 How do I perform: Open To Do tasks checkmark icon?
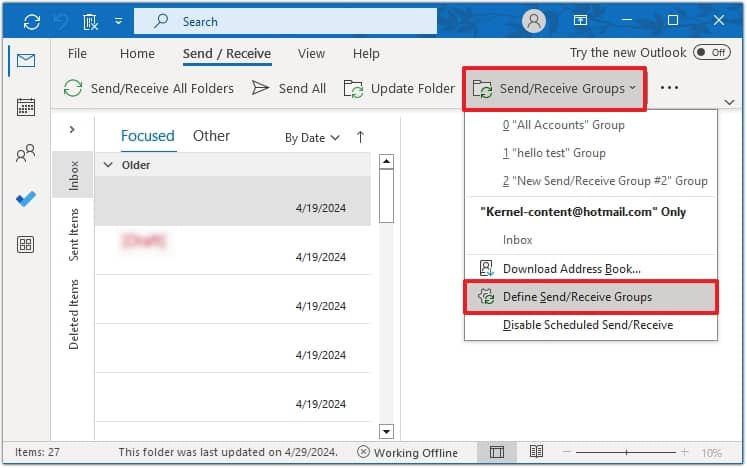pyautogui.click(x=26, y=198)
